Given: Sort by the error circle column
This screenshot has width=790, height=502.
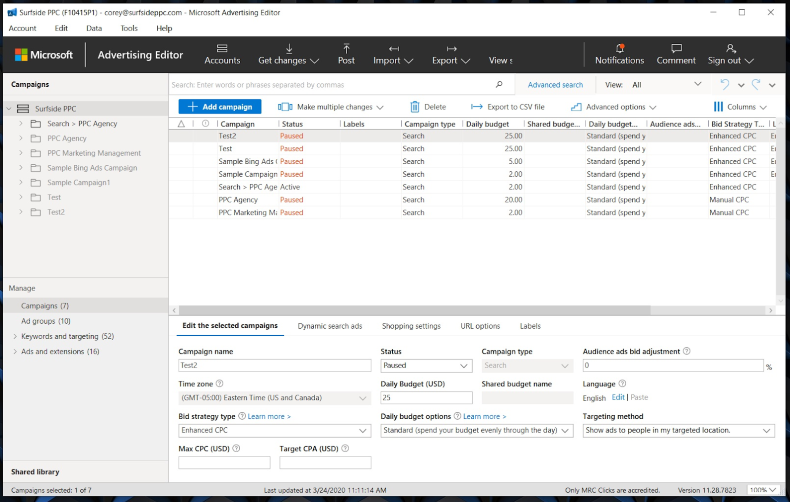Looking at the screenshot, I should coord(206,124).
